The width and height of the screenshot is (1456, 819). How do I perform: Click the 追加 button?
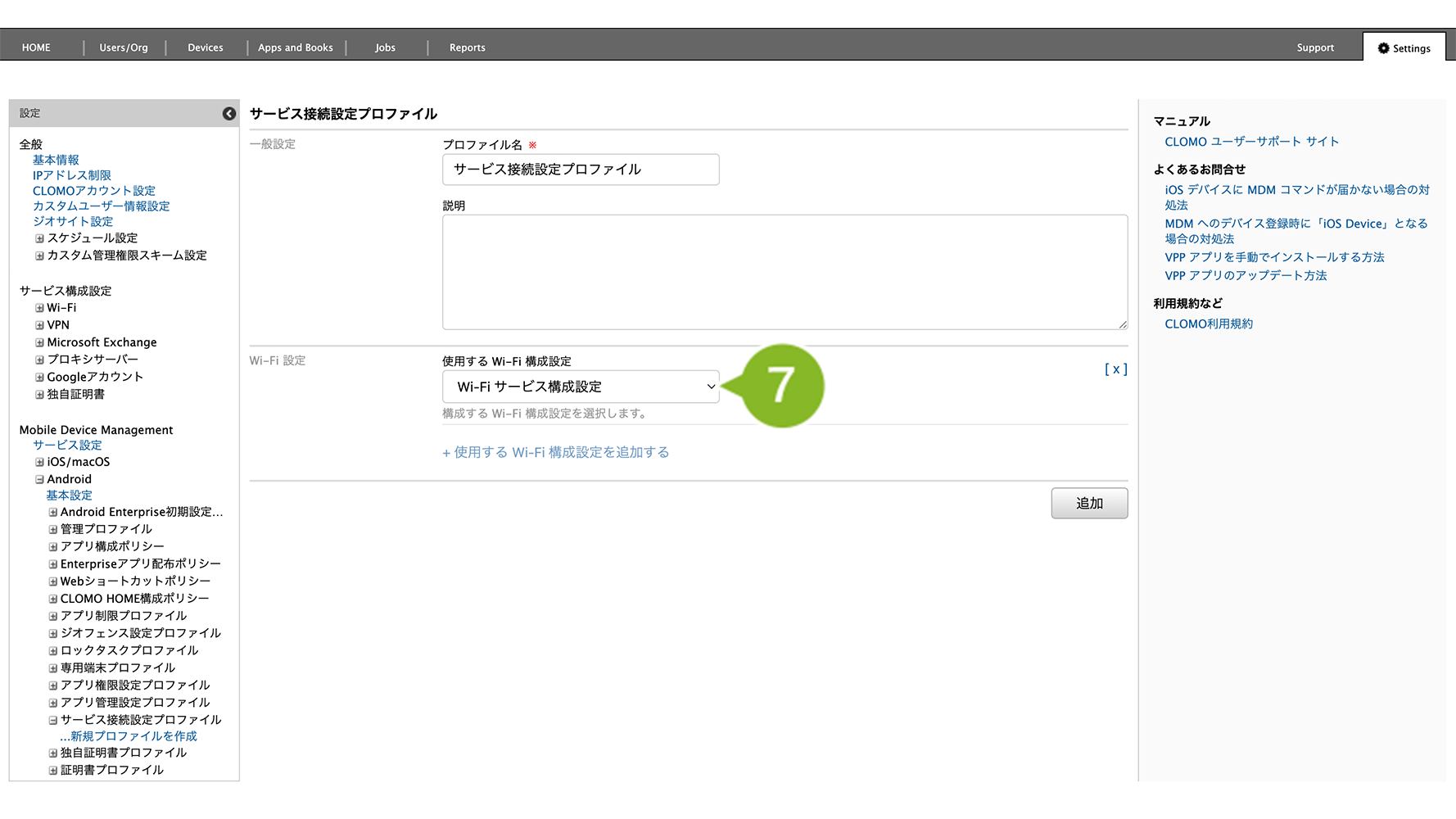point(1088,503)
